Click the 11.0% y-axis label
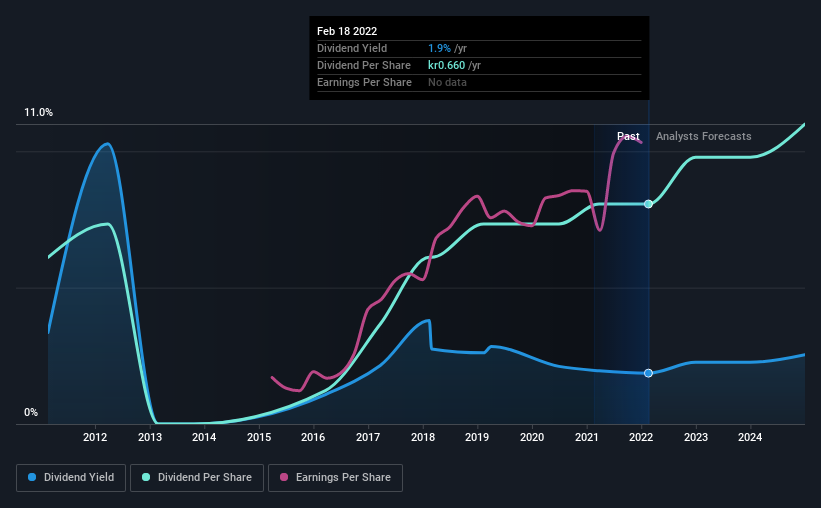Viewport: 821px width, 508px height. [x=38, y=113]
